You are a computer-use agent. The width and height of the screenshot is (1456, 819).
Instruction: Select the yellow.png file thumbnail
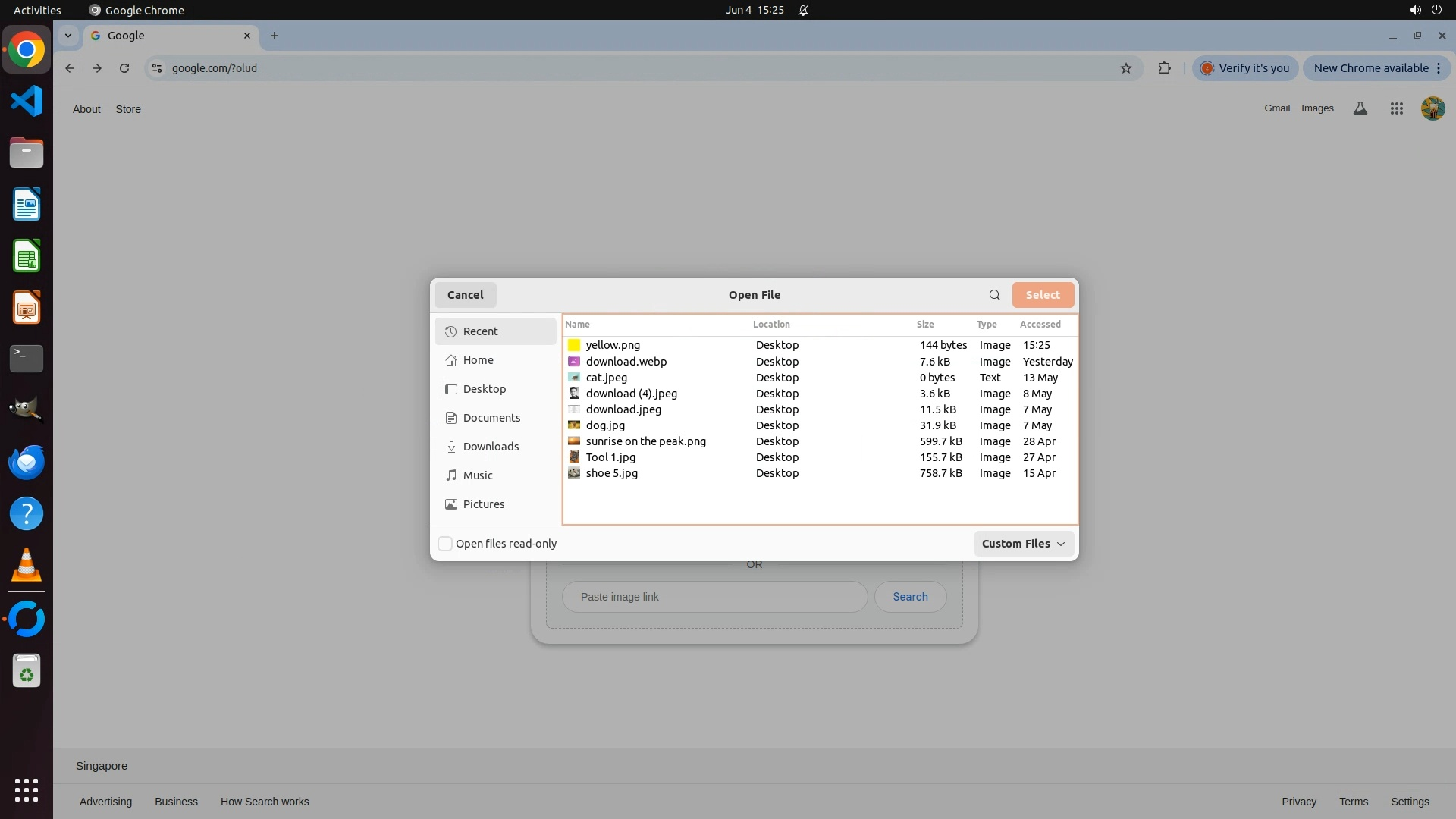coord(574,345)
